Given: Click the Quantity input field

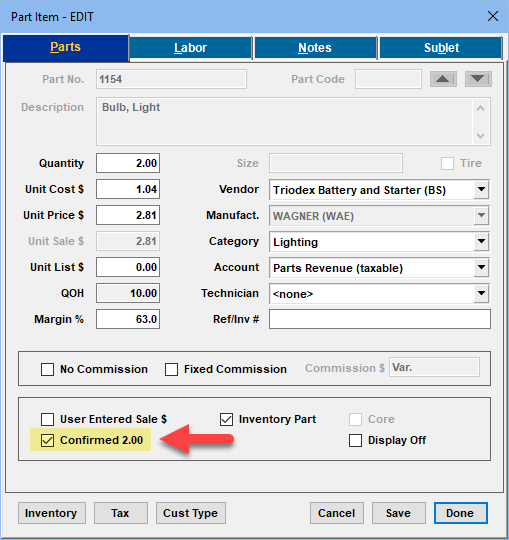Looking at the screenshot, I should point(128,163).
